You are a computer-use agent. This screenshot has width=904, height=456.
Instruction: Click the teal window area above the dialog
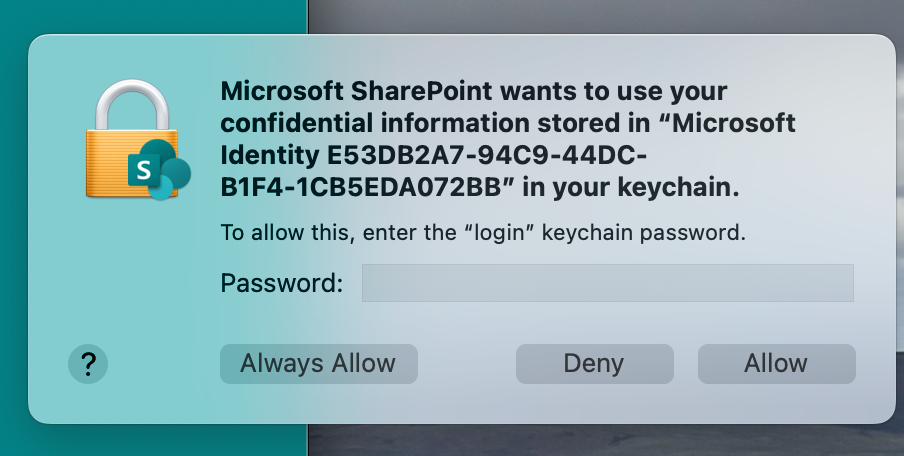(x=150, y=15)
